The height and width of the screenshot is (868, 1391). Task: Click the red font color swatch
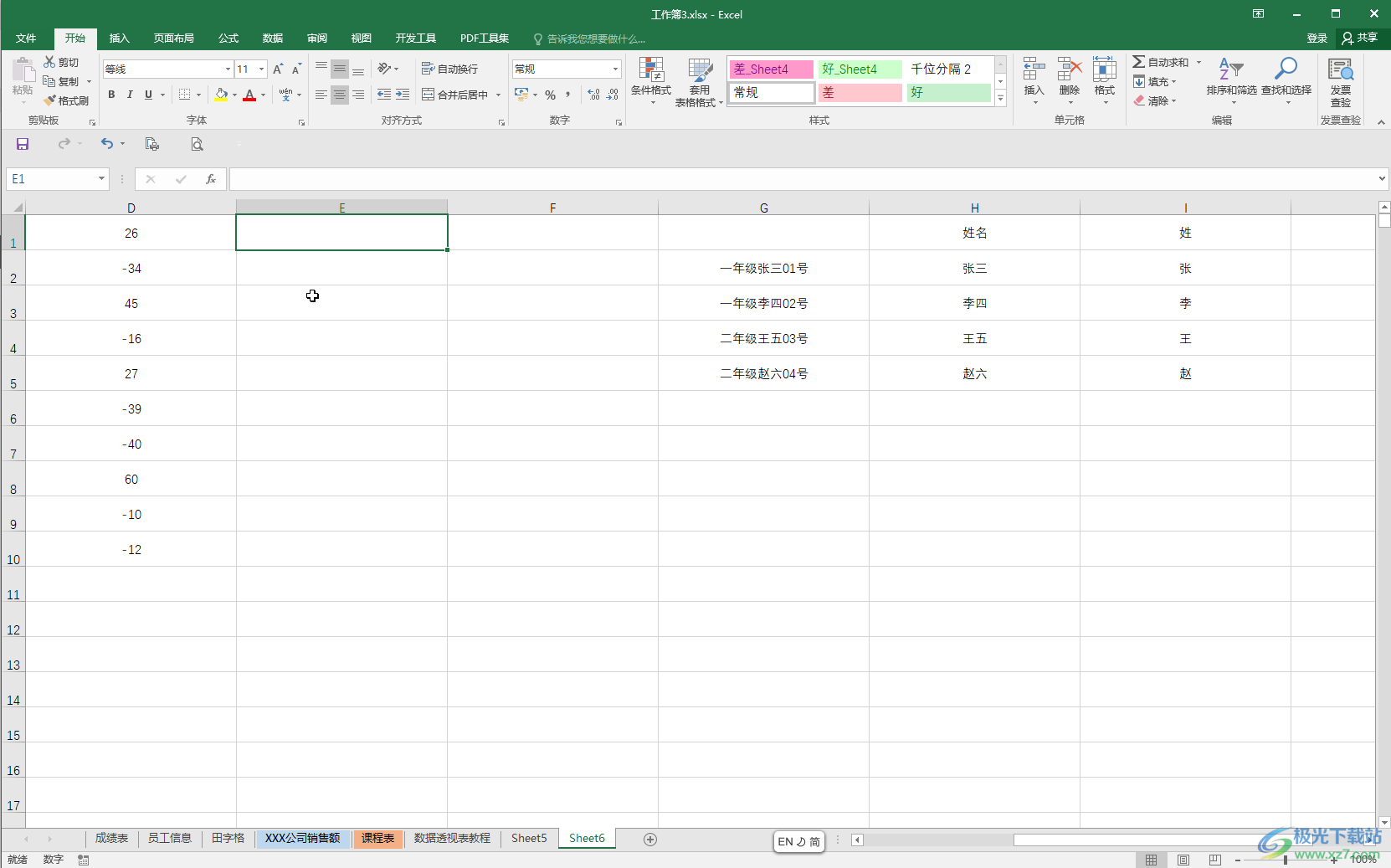249,95
